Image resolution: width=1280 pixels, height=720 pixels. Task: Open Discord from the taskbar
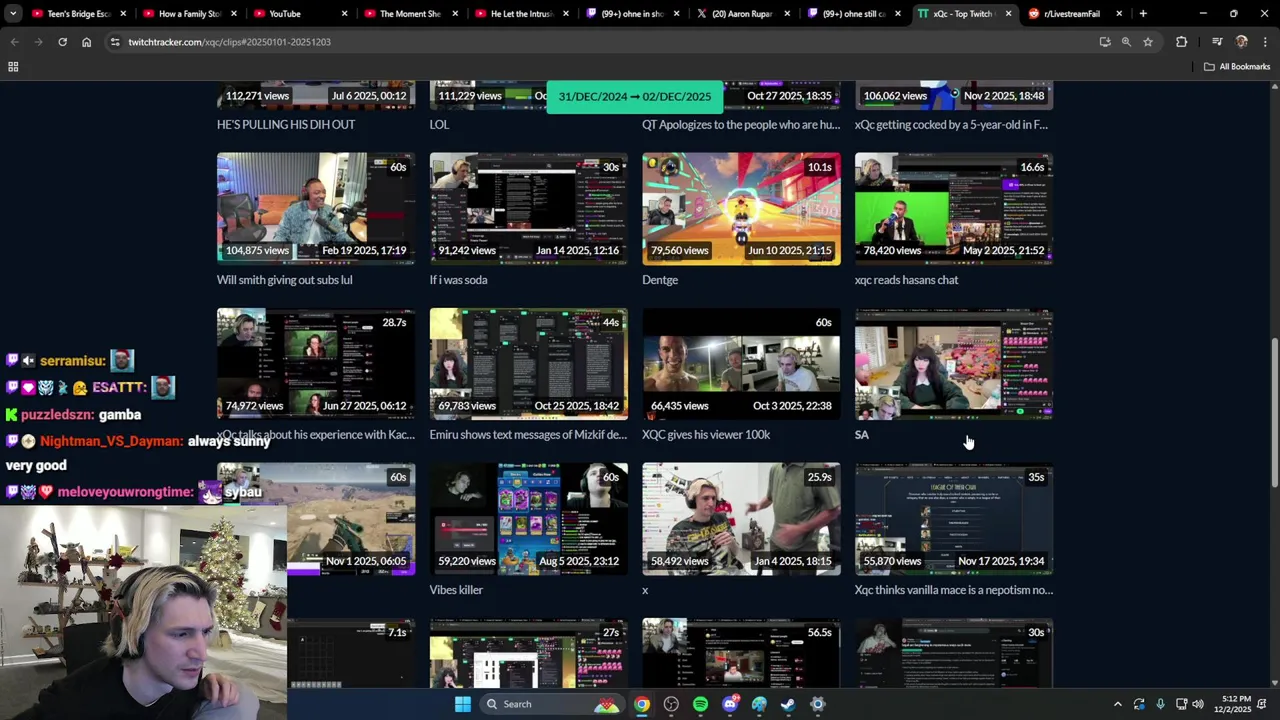click(730, 704)
